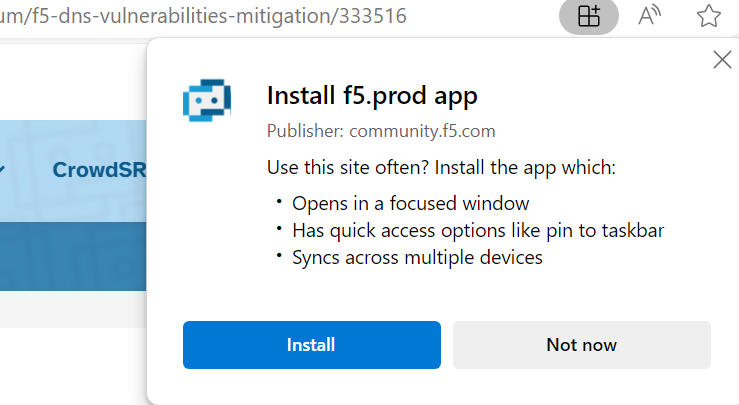Click "Syncs across multiple devices" bullet
The height and width of the screenshot is (405, 739).
(417, 257)
